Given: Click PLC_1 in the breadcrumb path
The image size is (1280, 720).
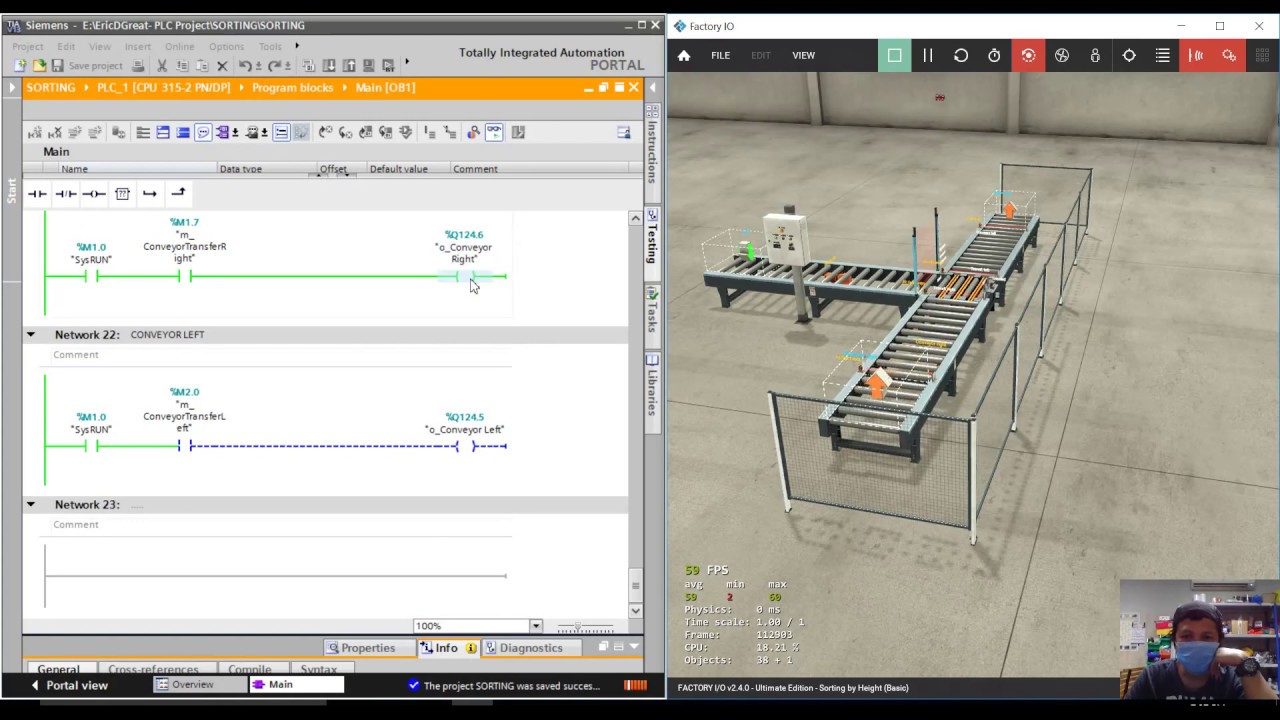Looking at the screenshot, I should pos(164,87).
